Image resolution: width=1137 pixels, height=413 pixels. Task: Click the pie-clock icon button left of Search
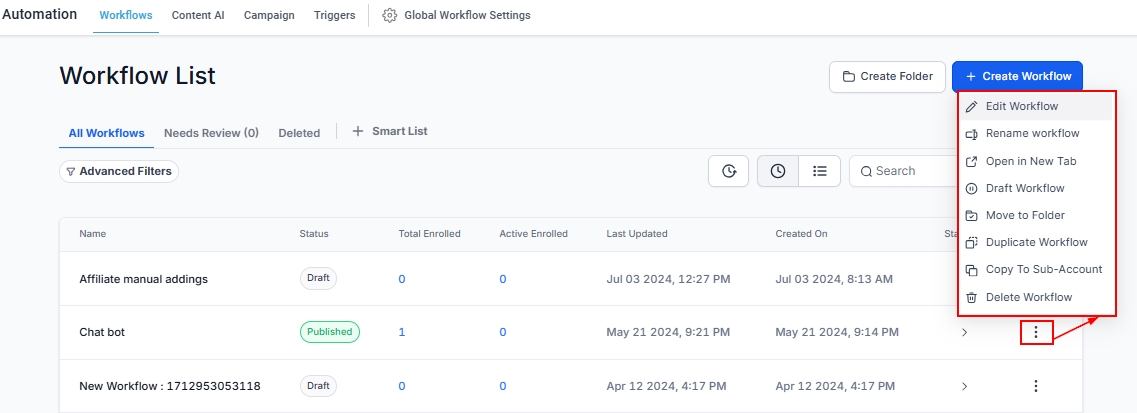[x=728, y=171]
